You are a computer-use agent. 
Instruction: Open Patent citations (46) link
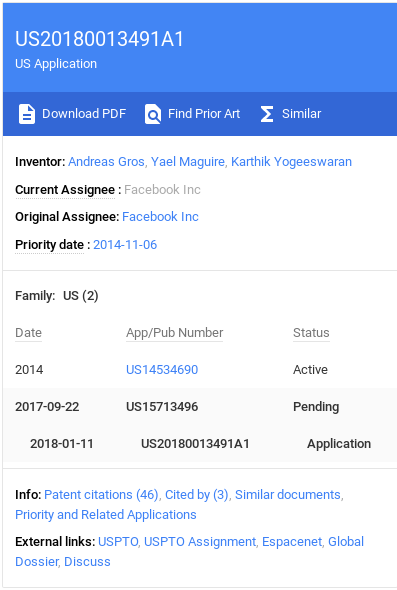coord(101,495)
